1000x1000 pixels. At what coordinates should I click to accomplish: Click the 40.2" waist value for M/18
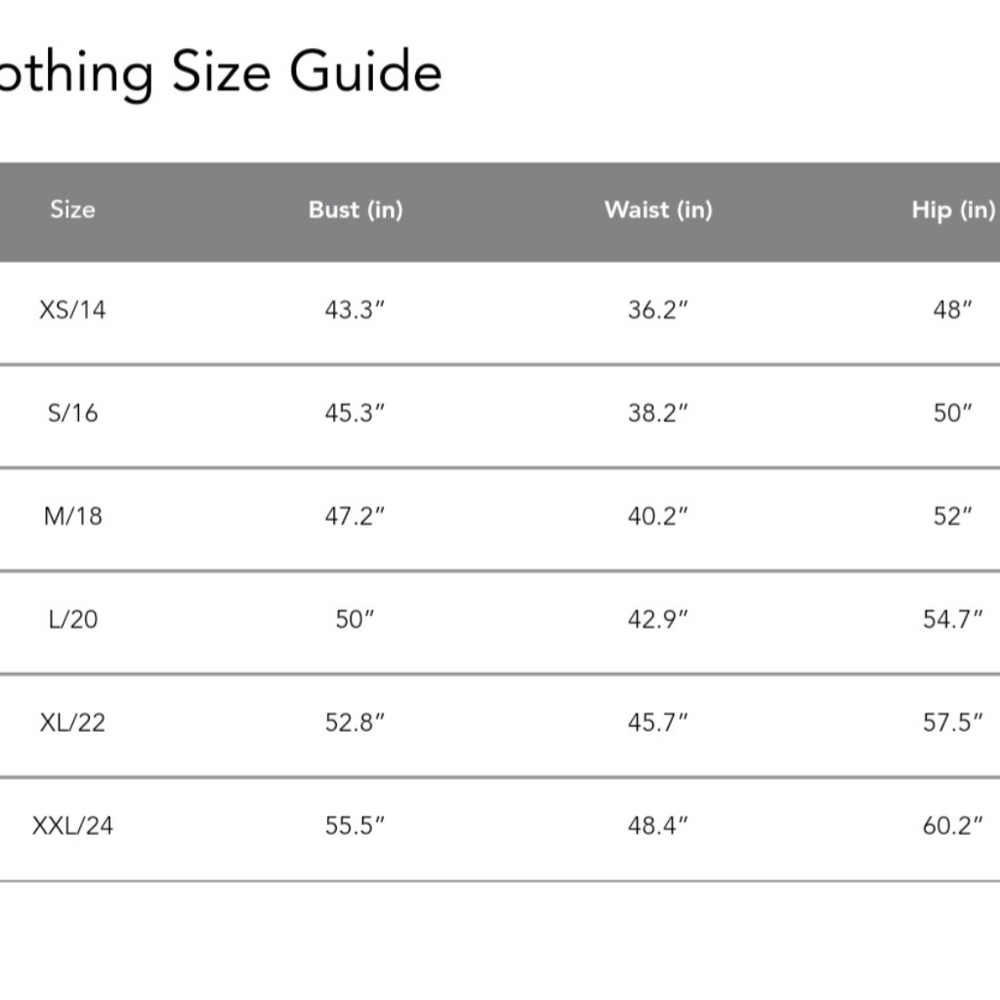click(x=658, y=516)
